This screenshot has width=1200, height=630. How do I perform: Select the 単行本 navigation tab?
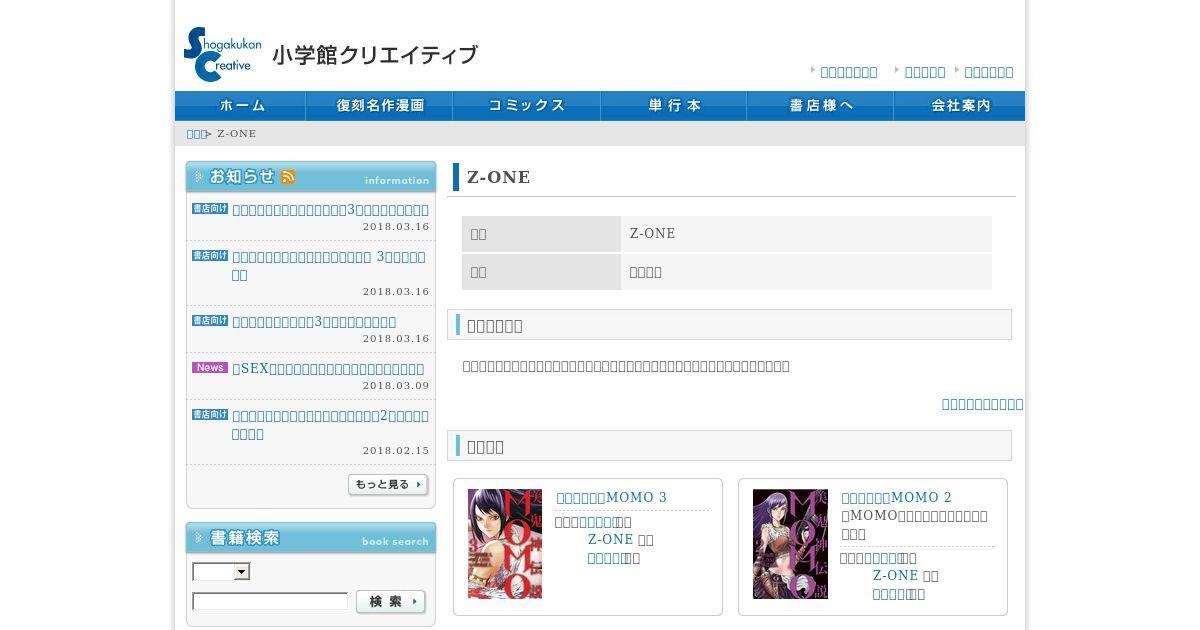674,106
